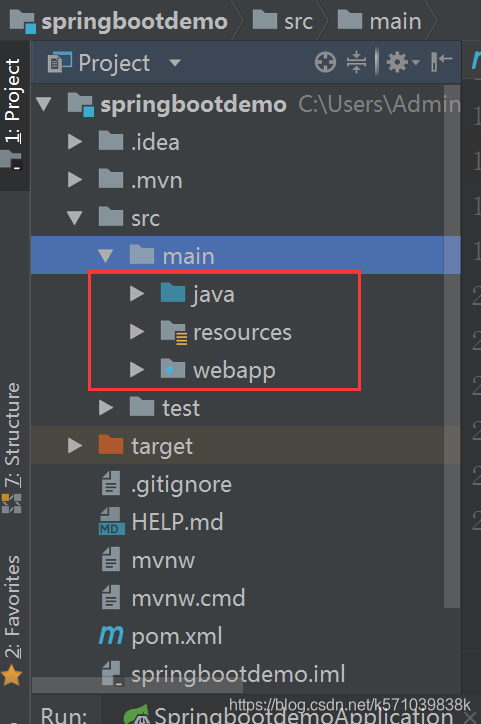Collapse the springbootdemo root node arrow
The image size is (481, 724).
44,104
